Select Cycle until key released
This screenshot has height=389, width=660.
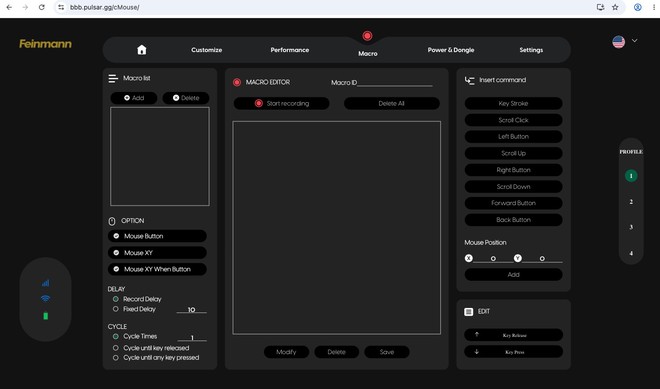(115, 348)
